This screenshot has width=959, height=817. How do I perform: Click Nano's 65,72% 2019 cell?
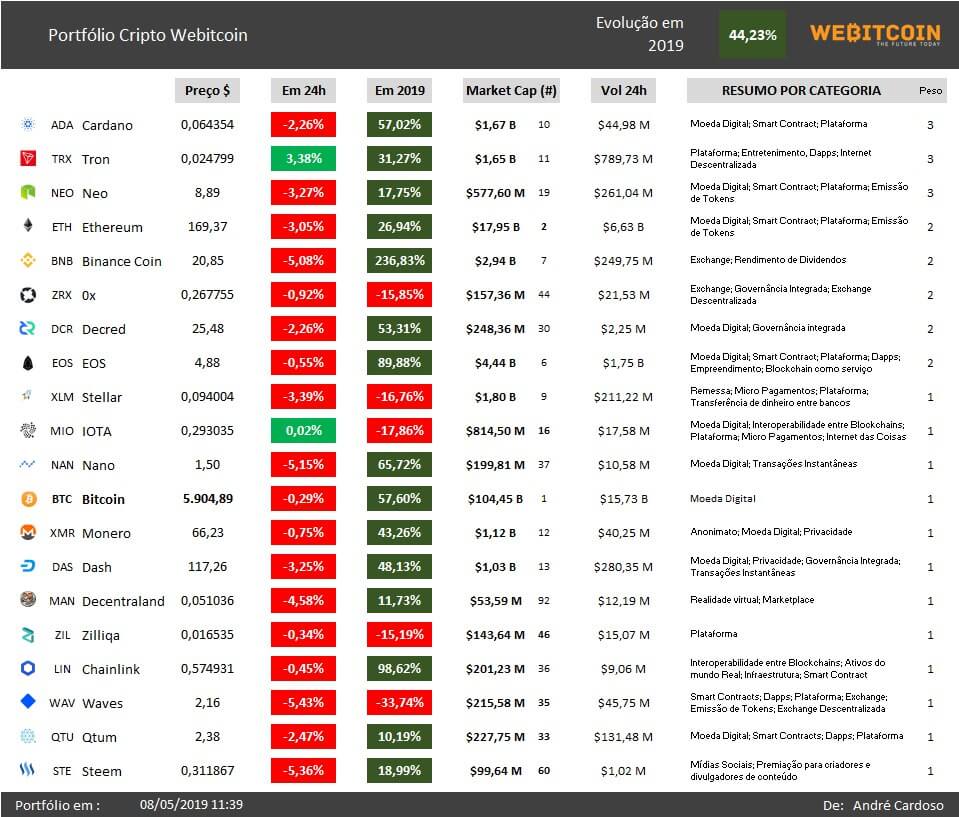click(399, 465)
